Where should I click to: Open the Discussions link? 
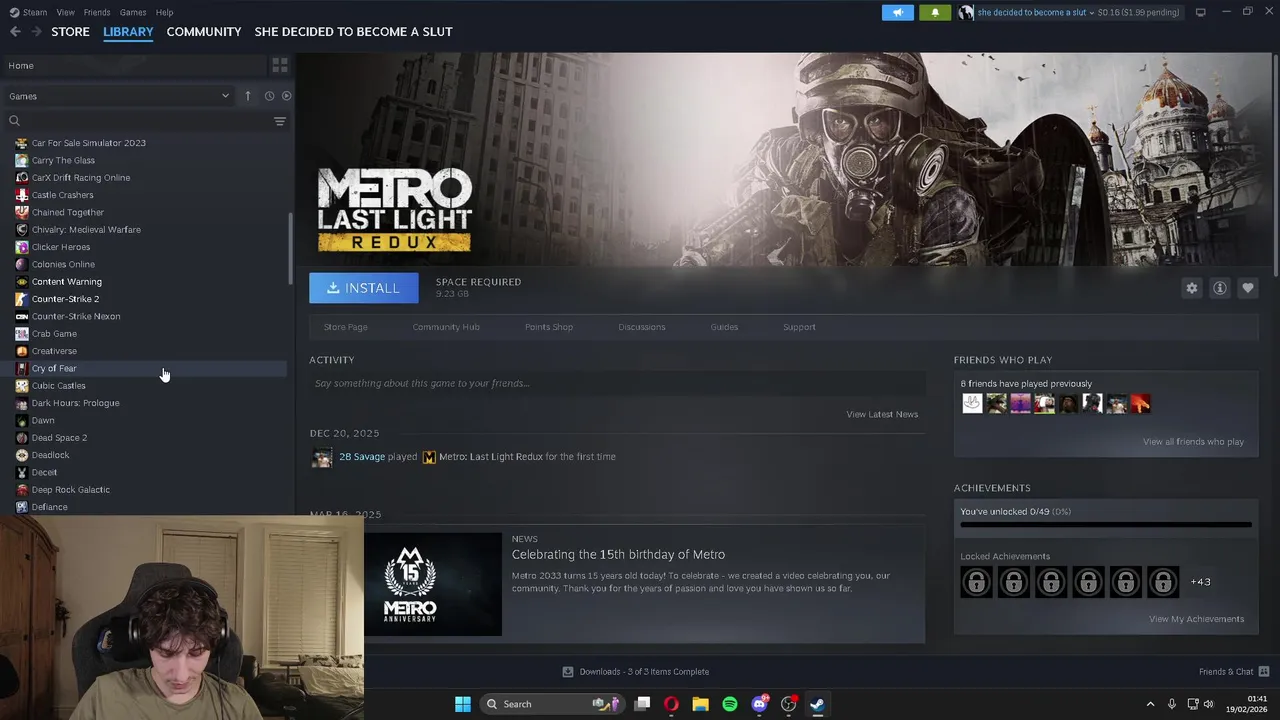point(642,327)
